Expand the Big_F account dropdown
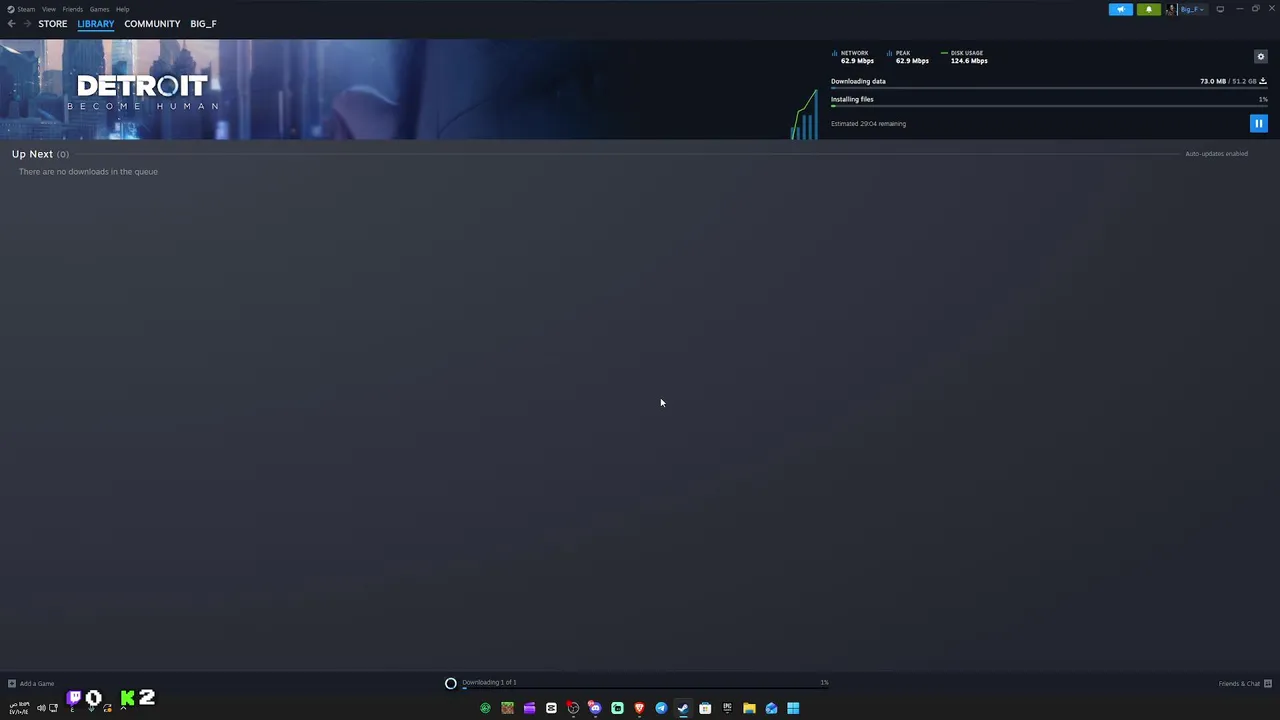Image resolution: width=1280 pixels, height=720 pixels. (1192, 9)
